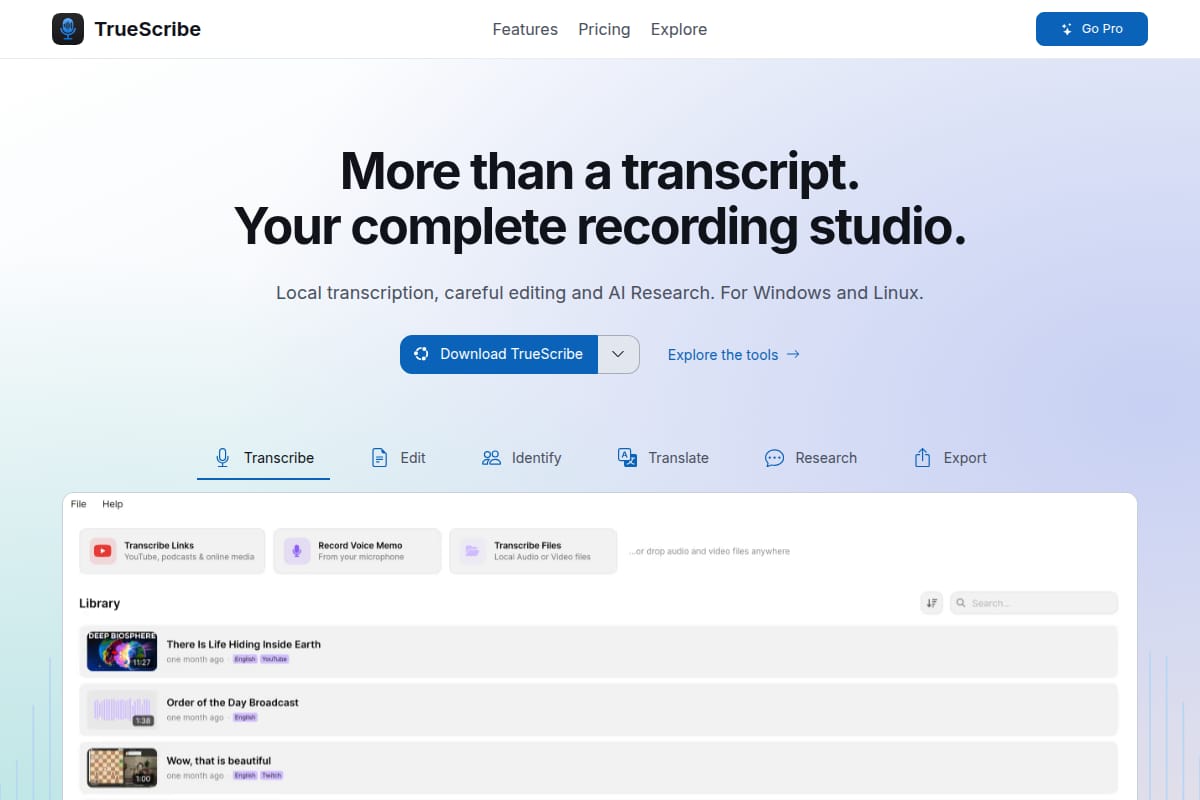This screenshot has width=1200, height=800.
Task: Click the Research chat bubble icon
Action: coord(774,458)
